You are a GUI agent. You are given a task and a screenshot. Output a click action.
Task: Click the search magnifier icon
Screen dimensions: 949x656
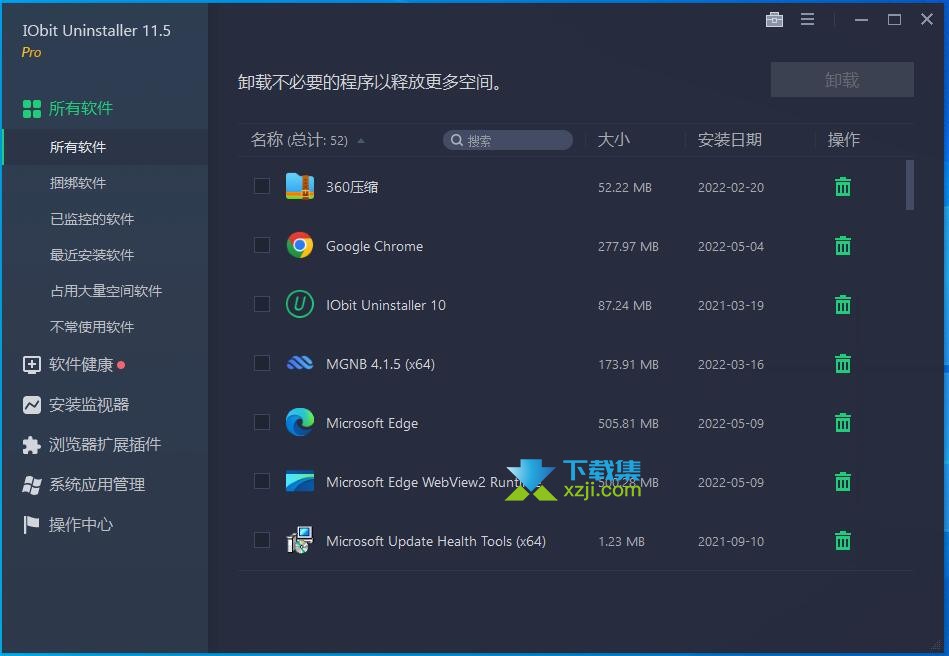point(457,140)
